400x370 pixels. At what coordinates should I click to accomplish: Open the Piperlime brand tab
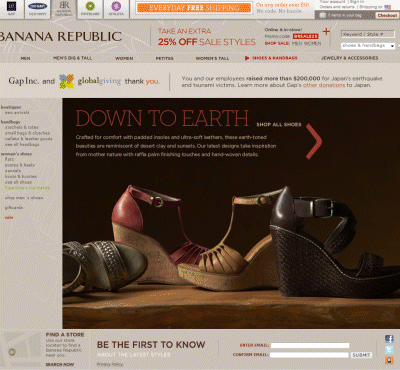[90, 9]
